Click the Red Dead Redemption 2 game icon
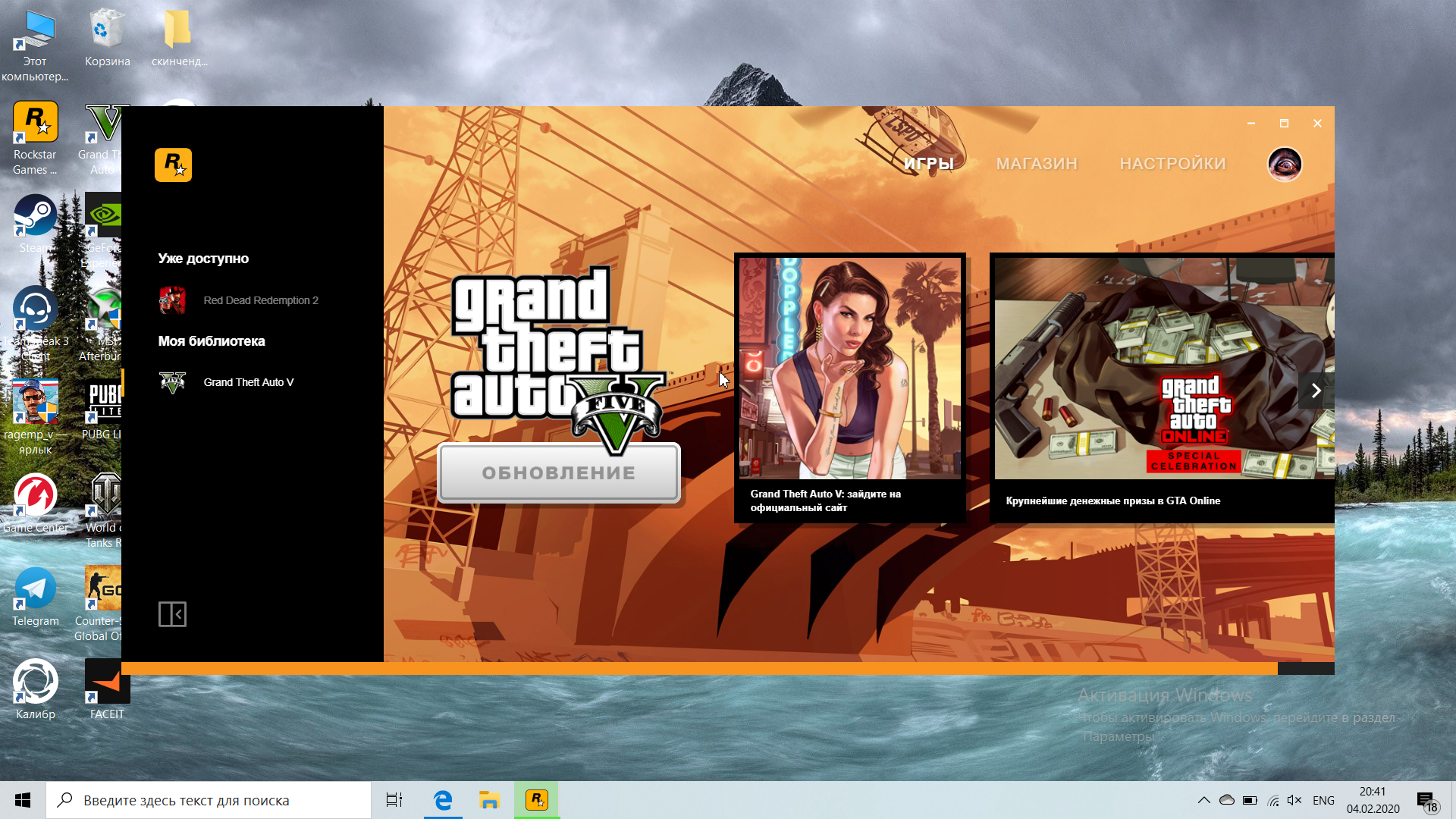1456x819 pixels. pyautogui.click(x=172, y=300)
